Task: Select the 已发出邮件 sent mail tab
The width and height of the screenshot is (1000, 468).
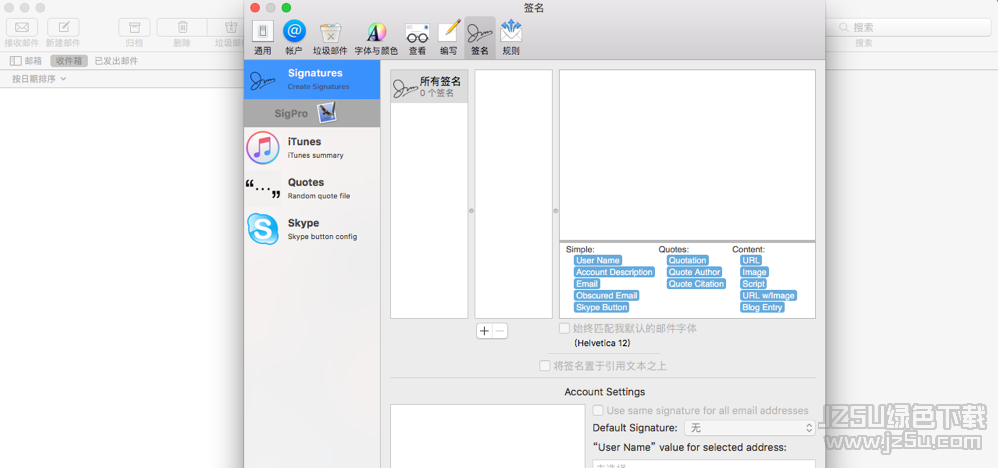Action: pyautogui.click(x=116, y=61)
